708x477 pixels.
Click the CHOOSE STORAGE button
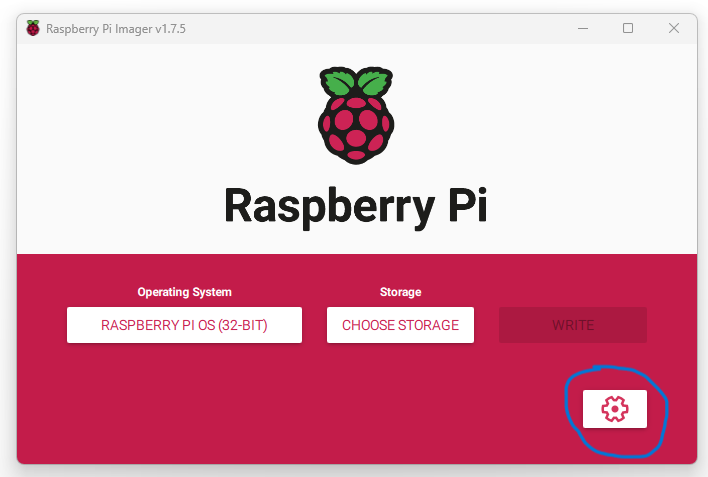point(401,325)
